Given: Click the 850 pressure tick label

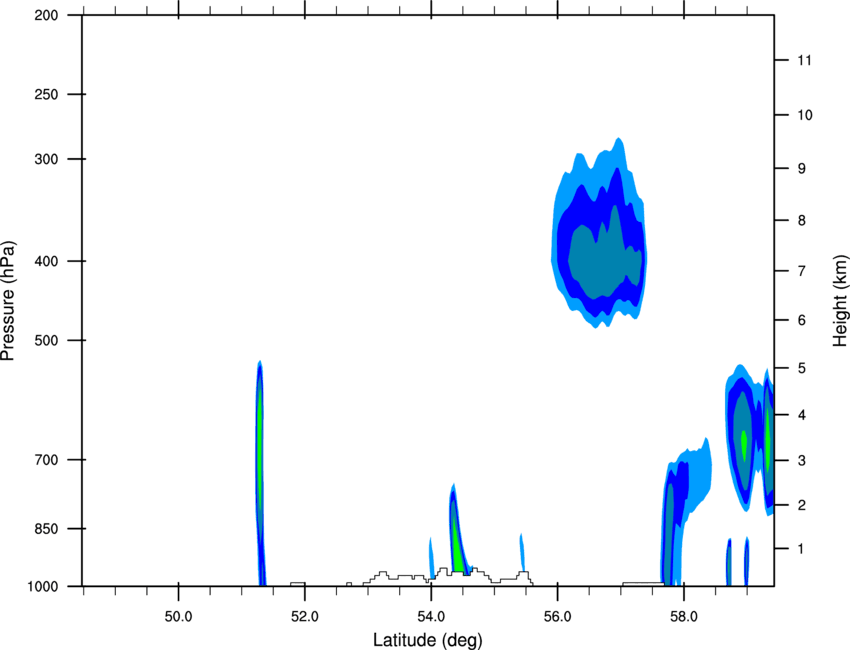Looking at the screenshot, I should (x=46, y=529).
